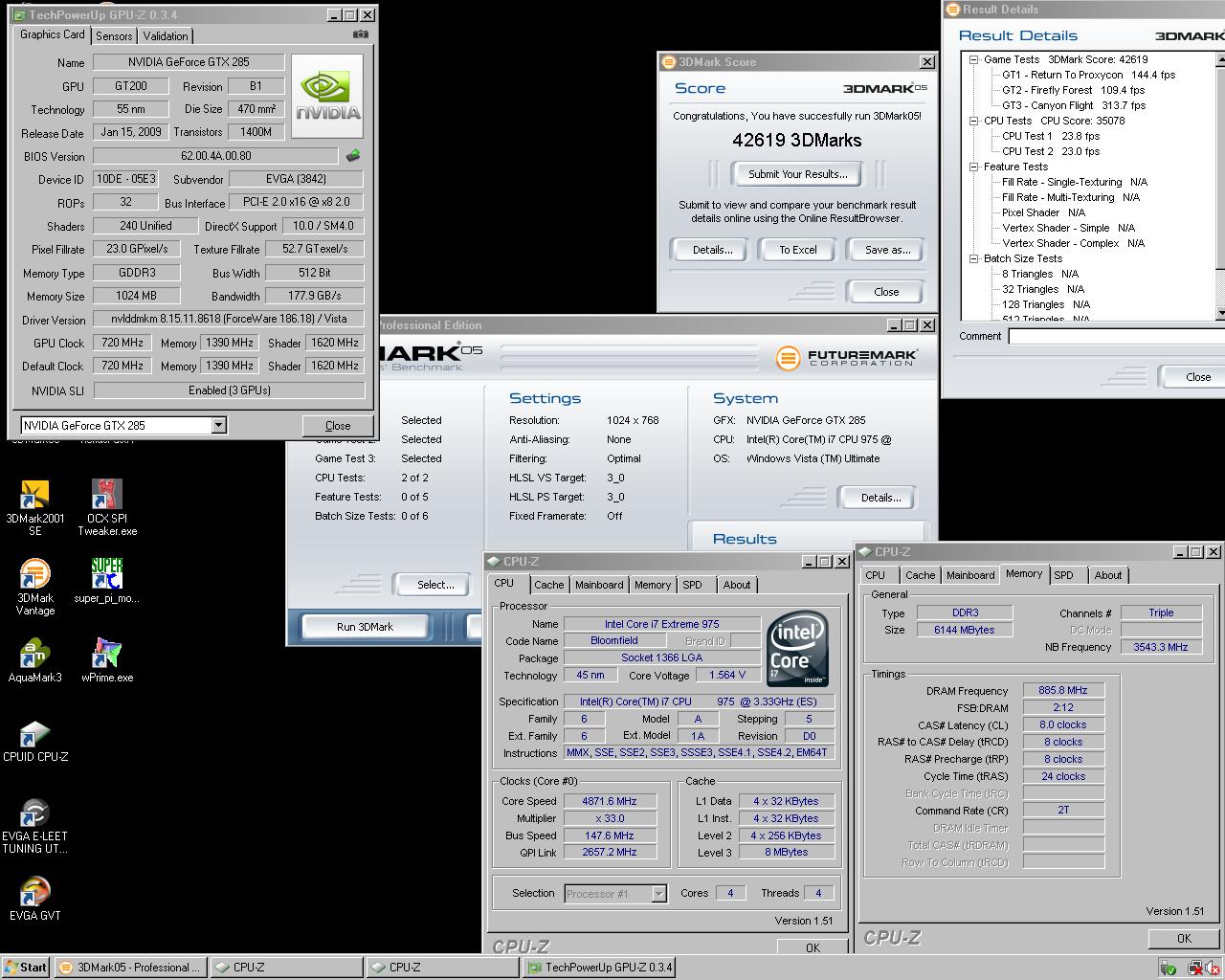Screen dimensions: 1225x980
Task: Collapse the CPU Tests tree node
Action: tap(973, 121)
